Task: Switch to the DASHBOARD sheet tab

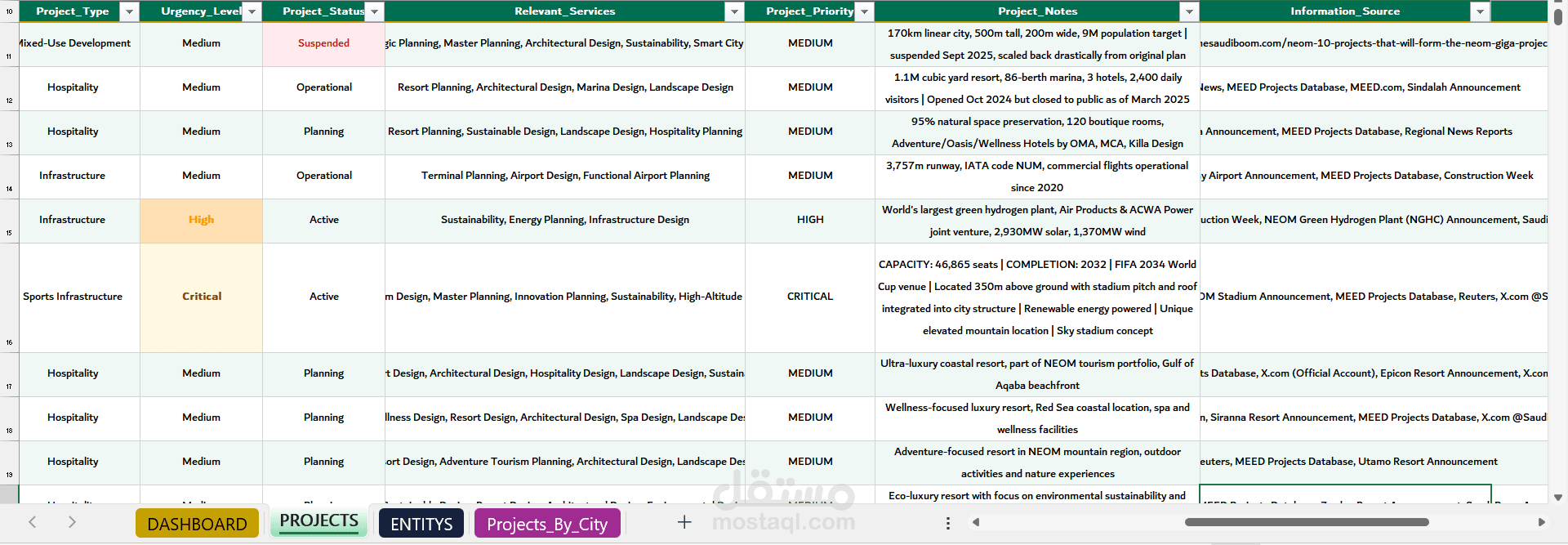Action: (197, 523)
